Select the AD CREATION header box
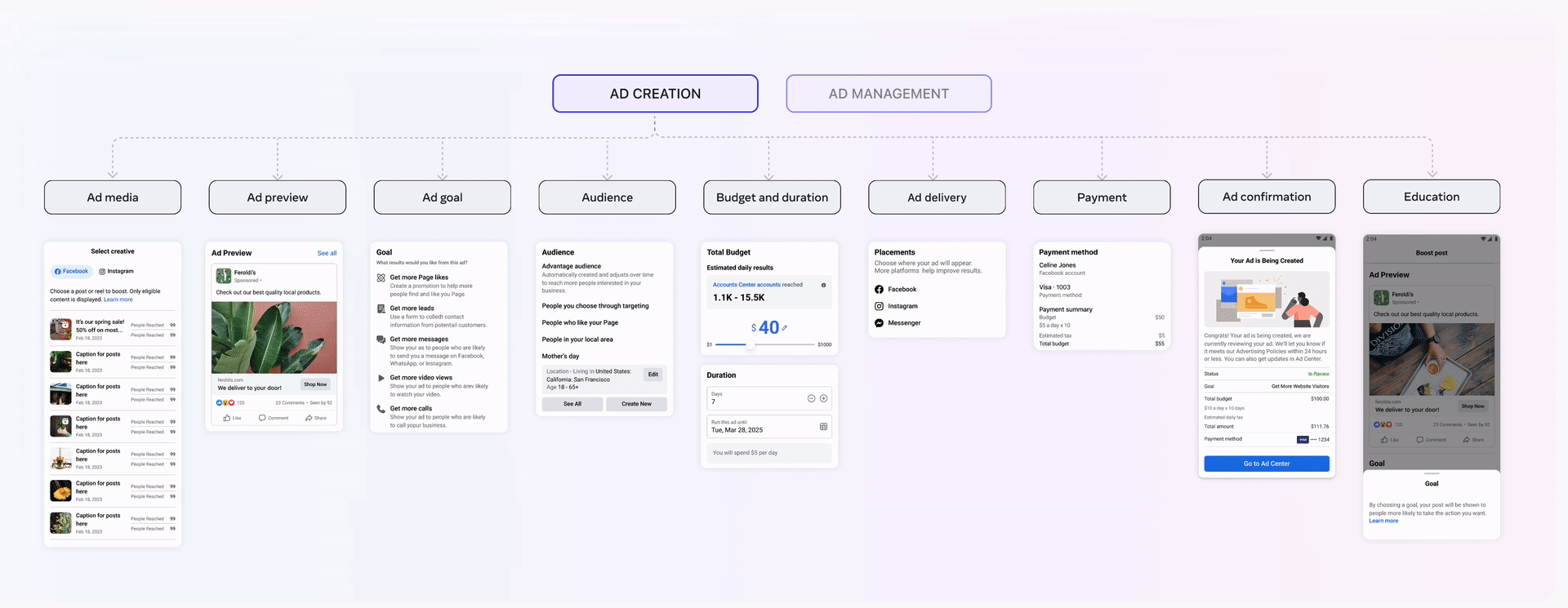 coord(655,94)
